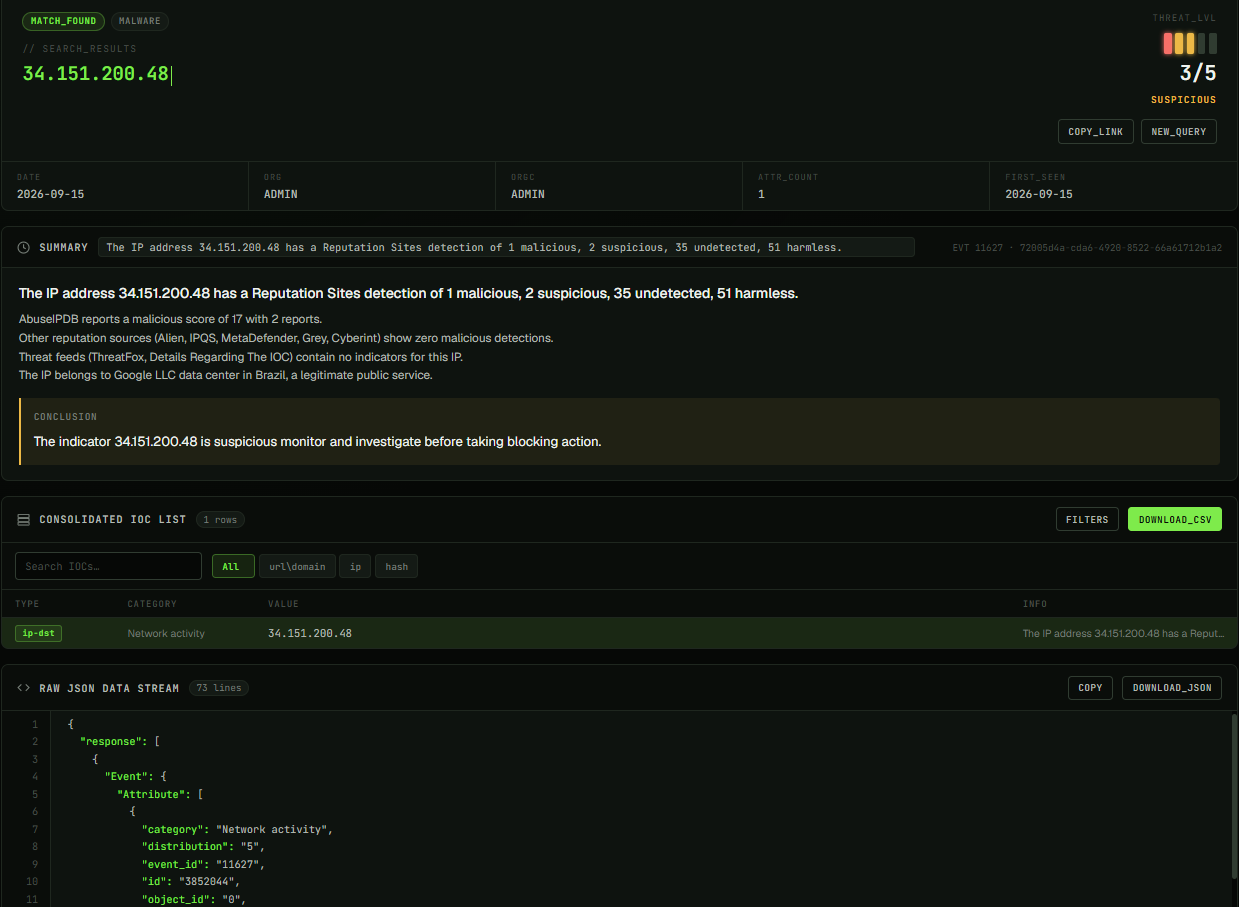This screenshot has width=1239, height=907.
Task: Copy the raw JSON data
Action: 1090,688
